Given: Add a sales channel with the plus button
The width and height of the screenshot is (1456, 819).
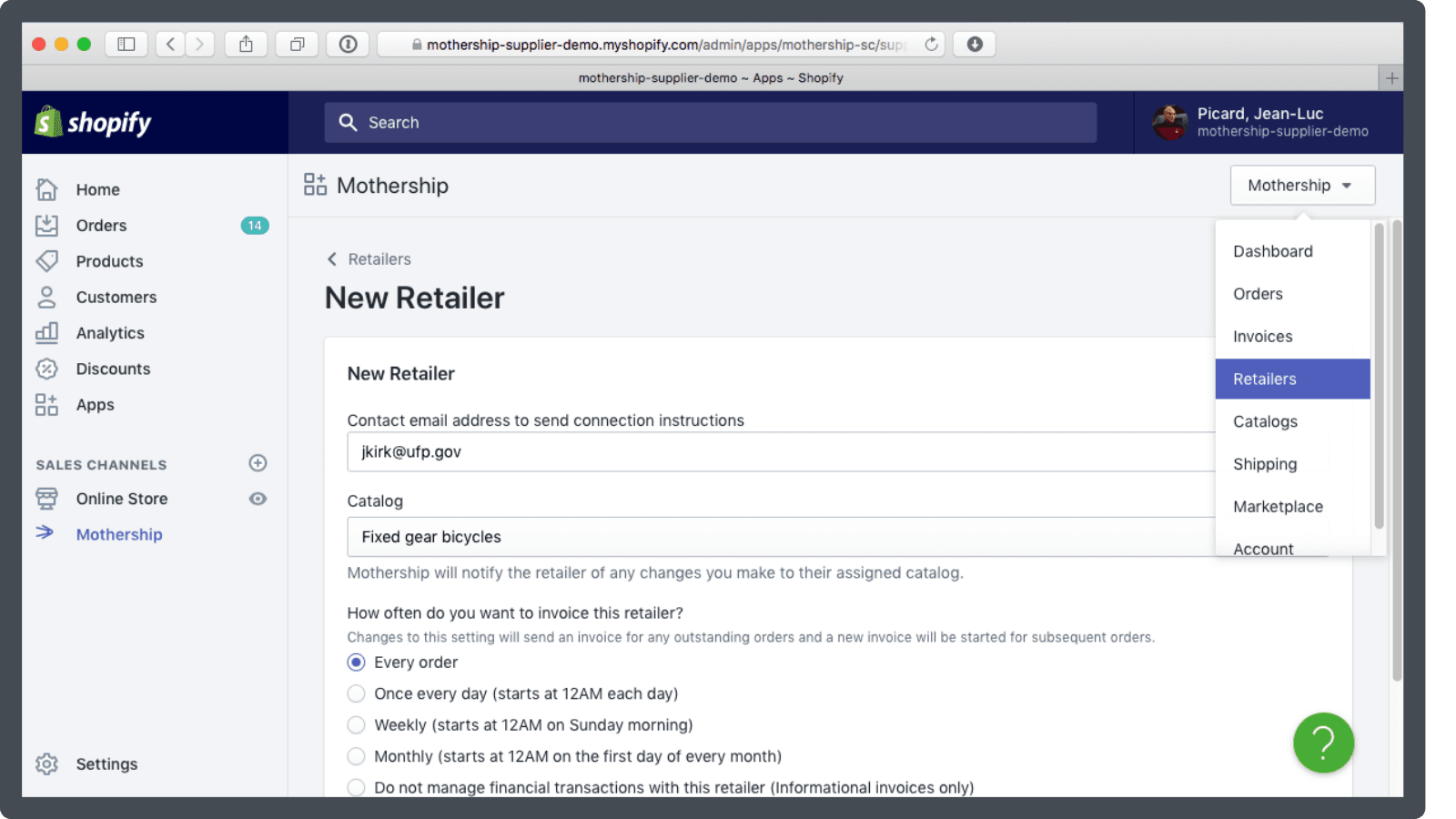Looking at the screenshot, I should click(258, 463).
